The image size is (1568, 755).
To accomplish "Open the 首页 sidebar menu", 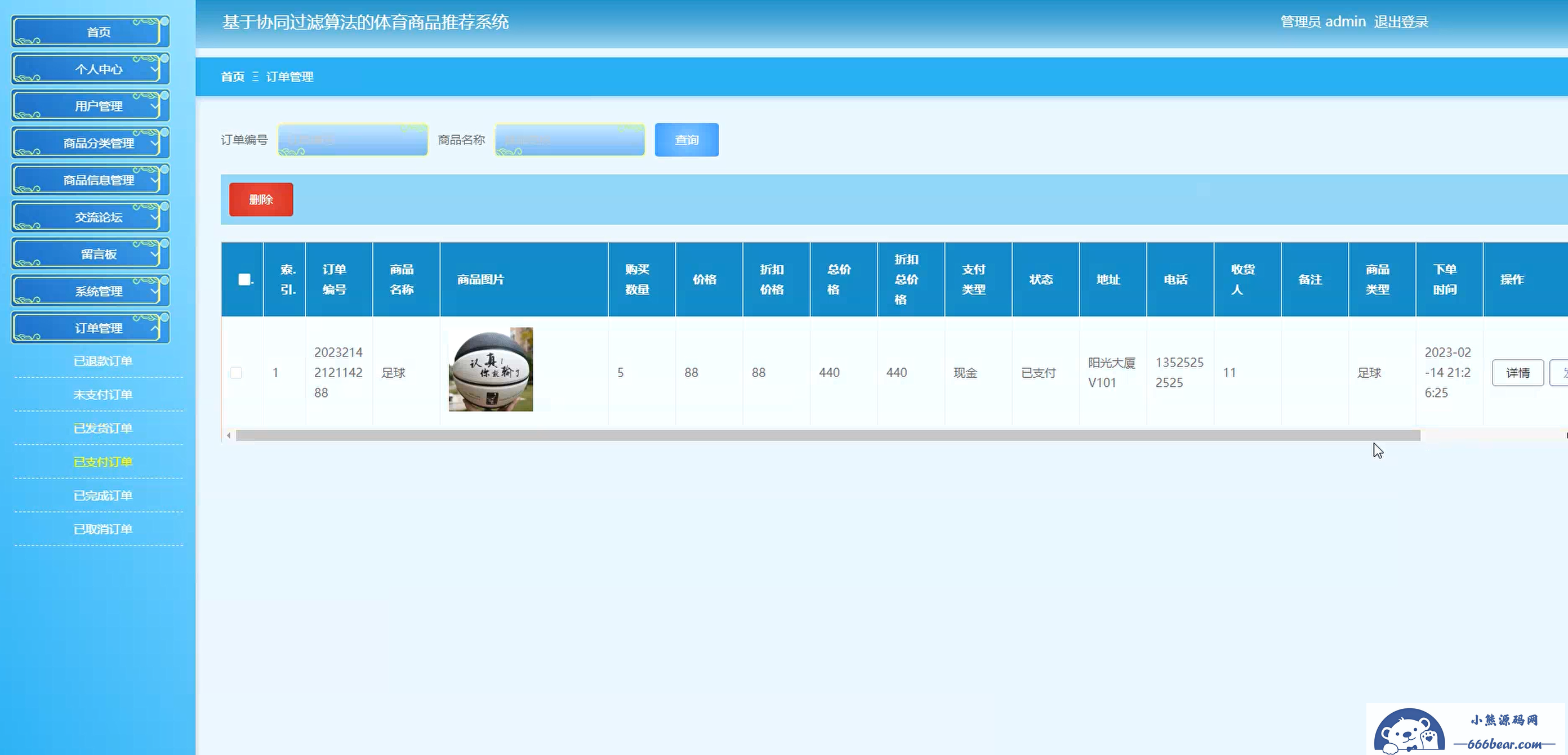I will (90, 32).
